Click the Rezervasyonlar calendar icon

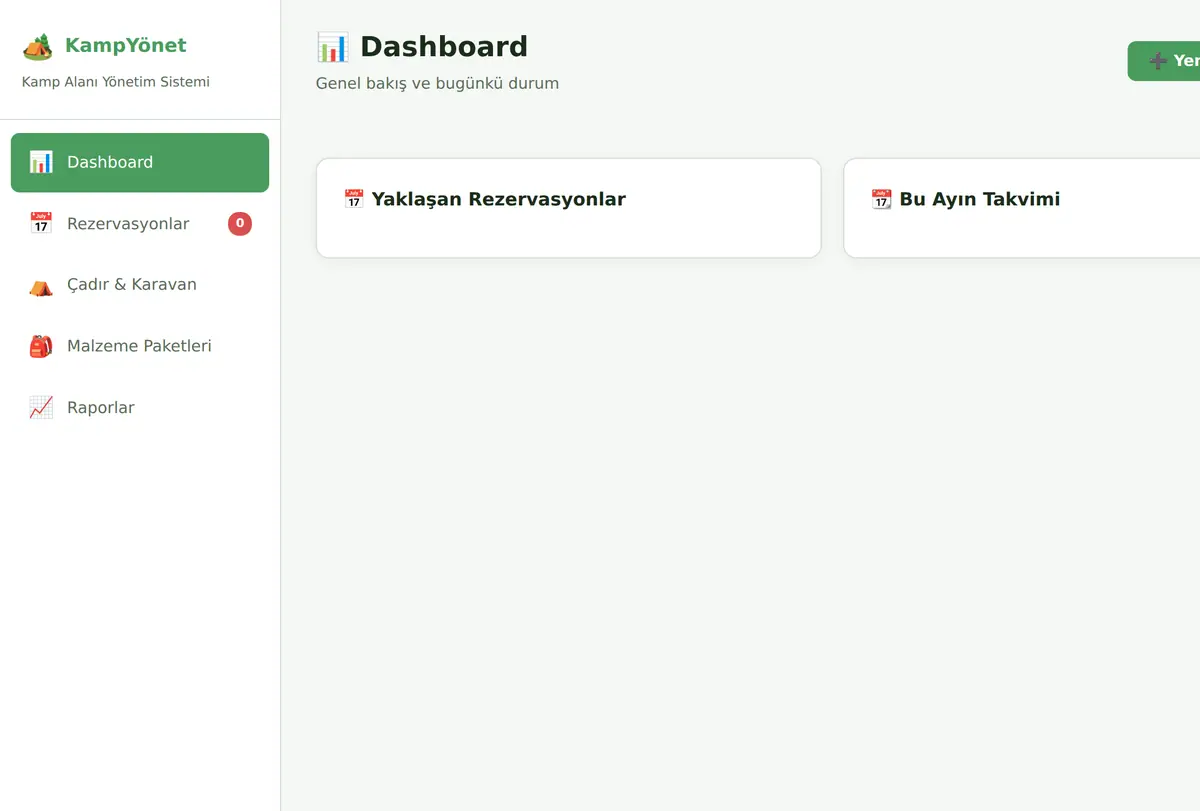pyautogui.click(x=41, y=223)
